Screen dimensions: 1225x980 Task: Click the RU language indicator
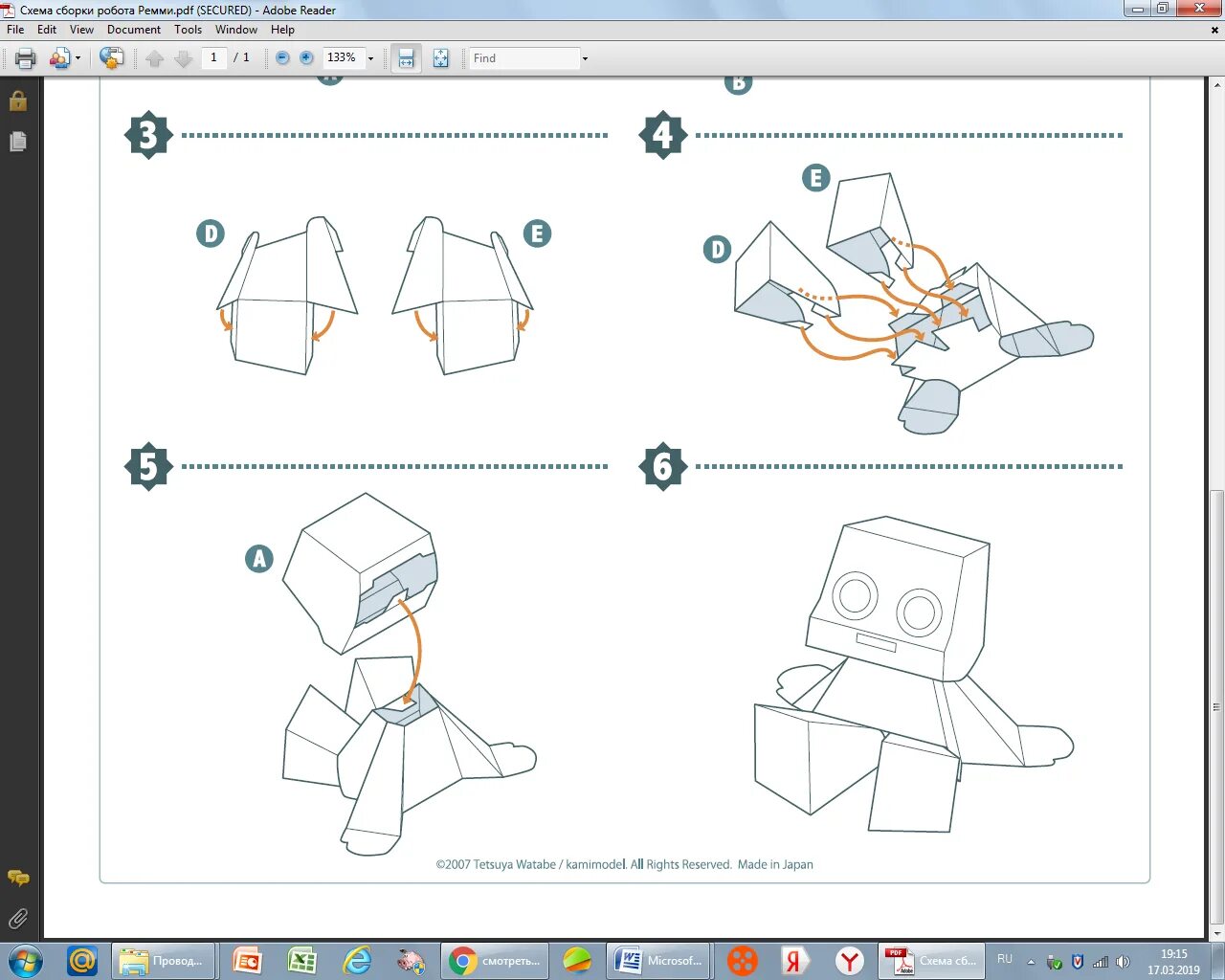coord(1005,959)
